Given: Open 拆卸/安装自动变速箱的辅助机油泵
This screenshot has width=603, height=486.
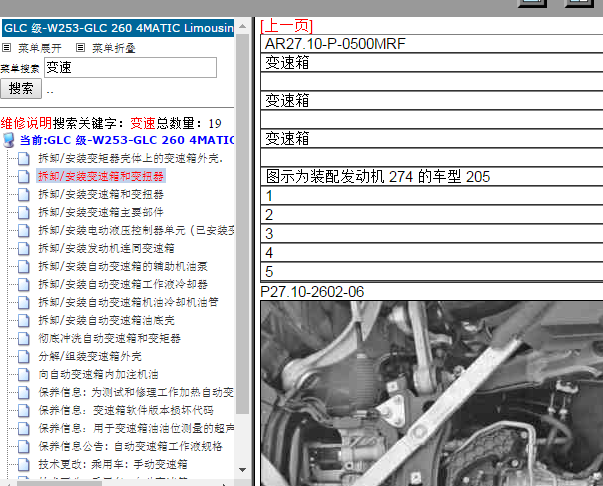Looking at the screenshot, I should point(123,266).
